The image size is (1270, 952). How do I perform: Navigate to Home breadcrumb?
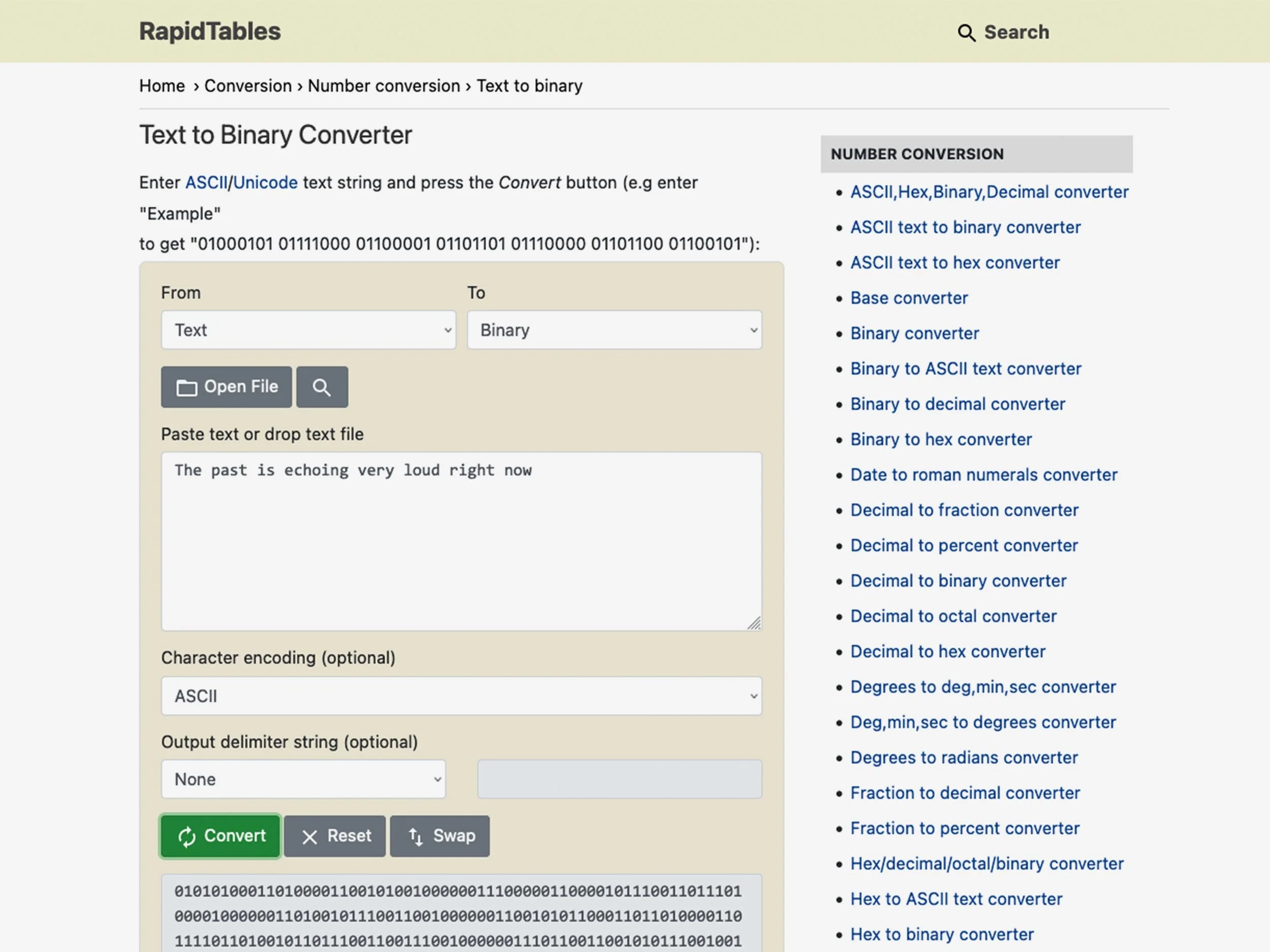162,86
